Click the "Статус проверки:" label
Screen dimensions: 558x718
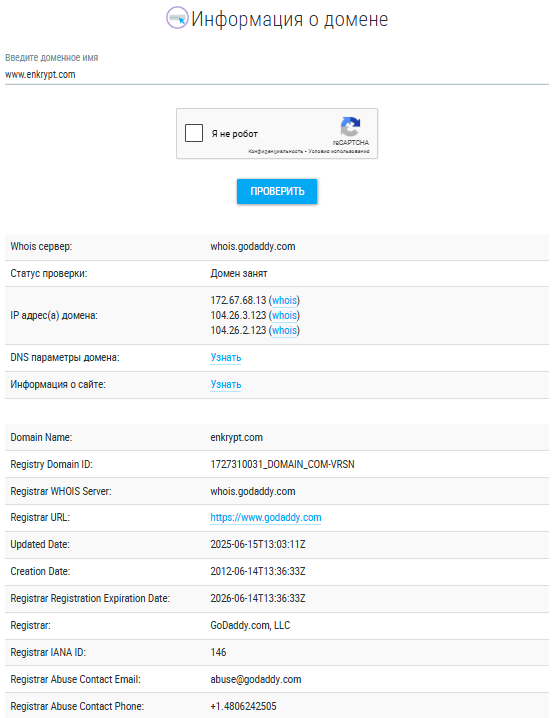(x=49, y=273)
